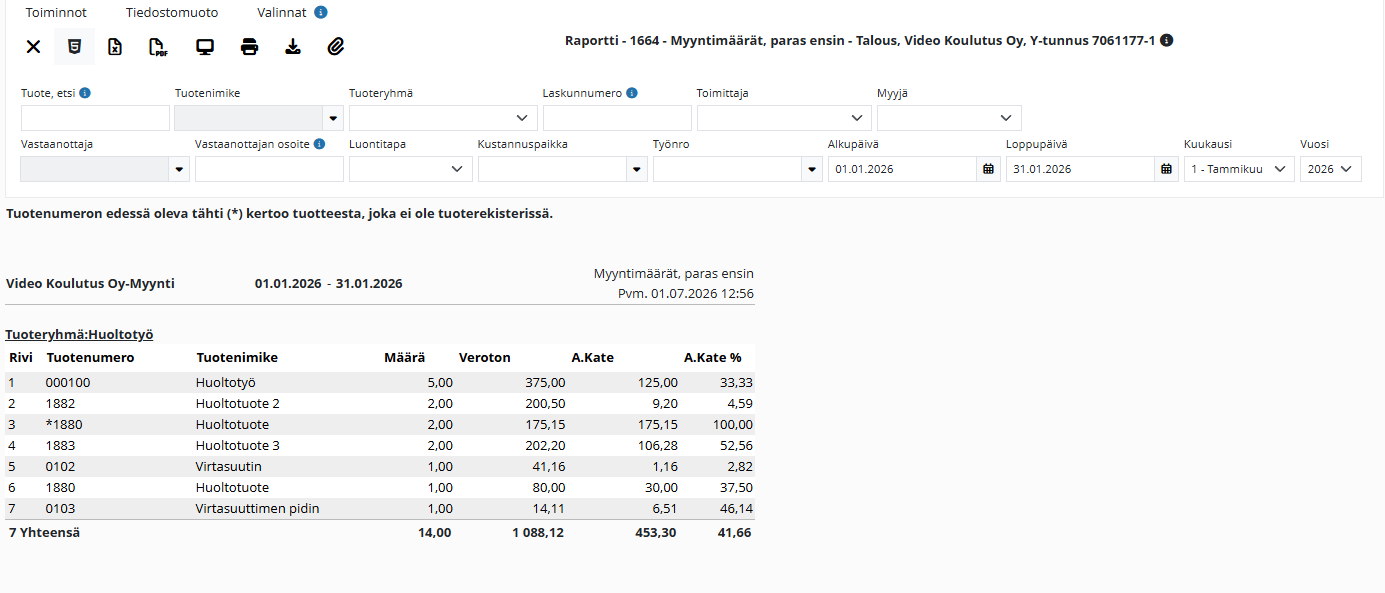
Task: Open info icon next to report title
Action: (x=1166, y=41)
